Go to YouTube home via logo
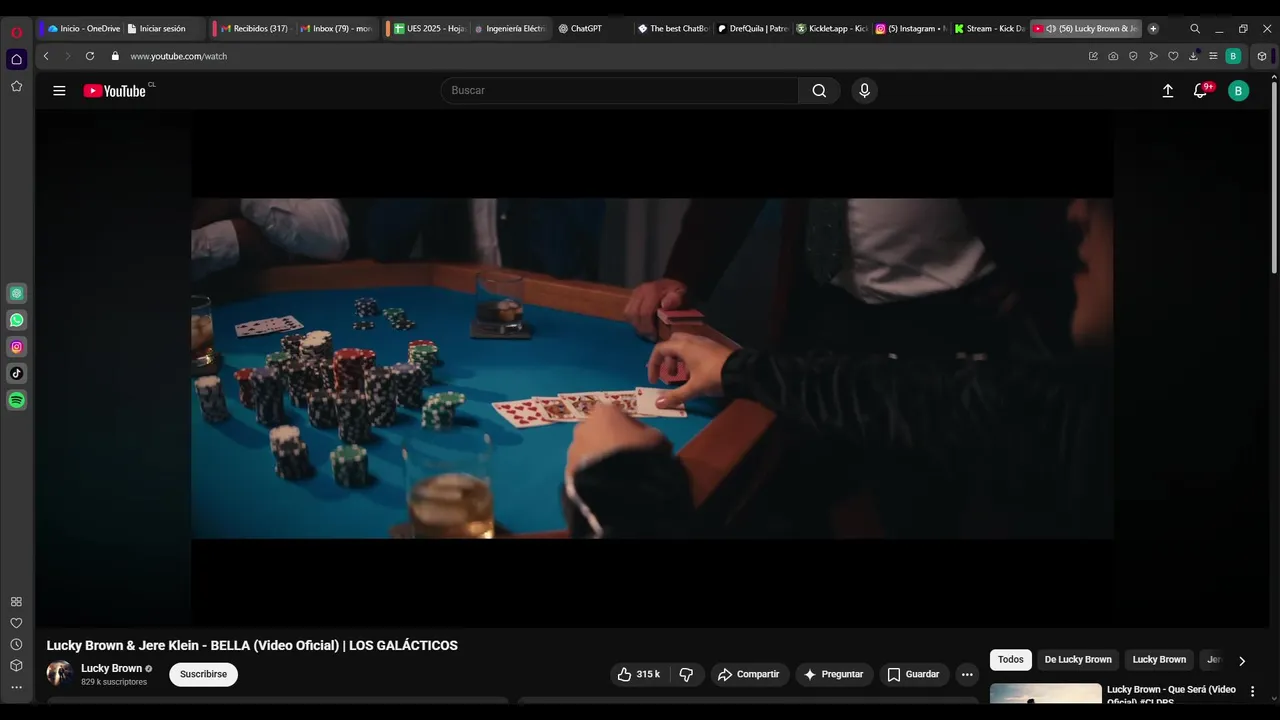 tap(115, 91)
